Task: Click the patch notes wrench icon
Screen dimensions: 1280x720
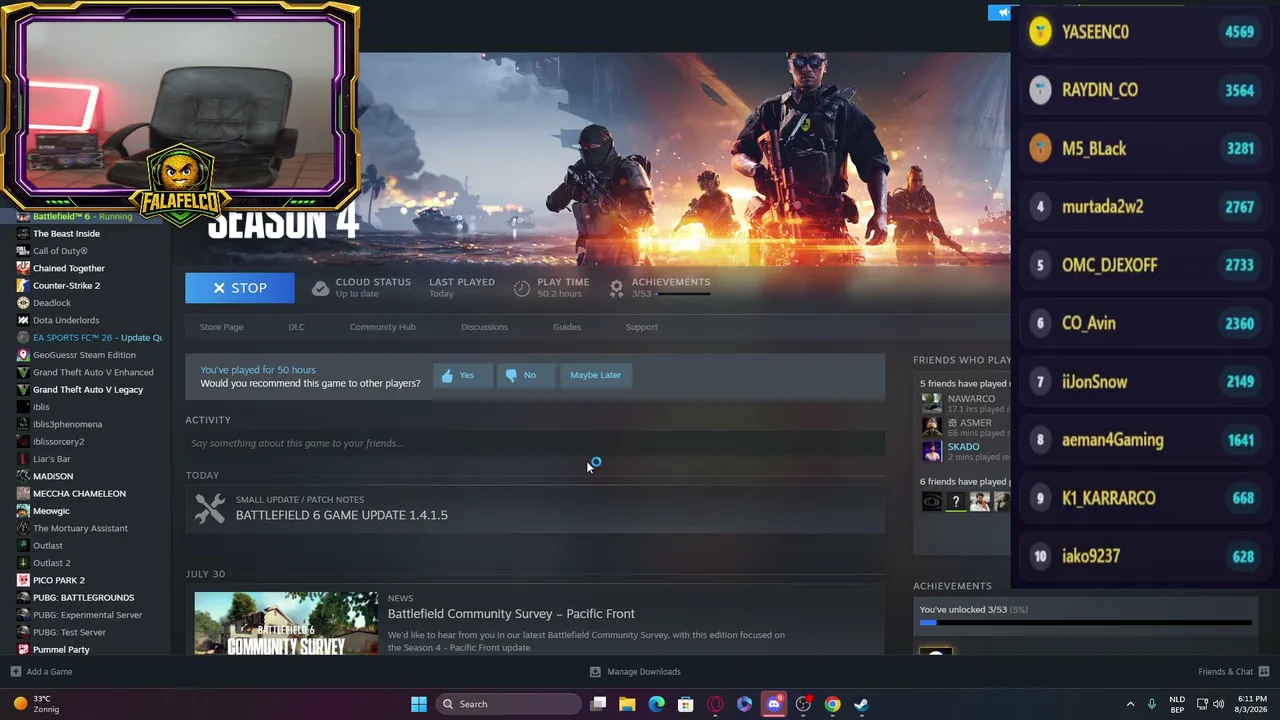Action: pos(210,508)
